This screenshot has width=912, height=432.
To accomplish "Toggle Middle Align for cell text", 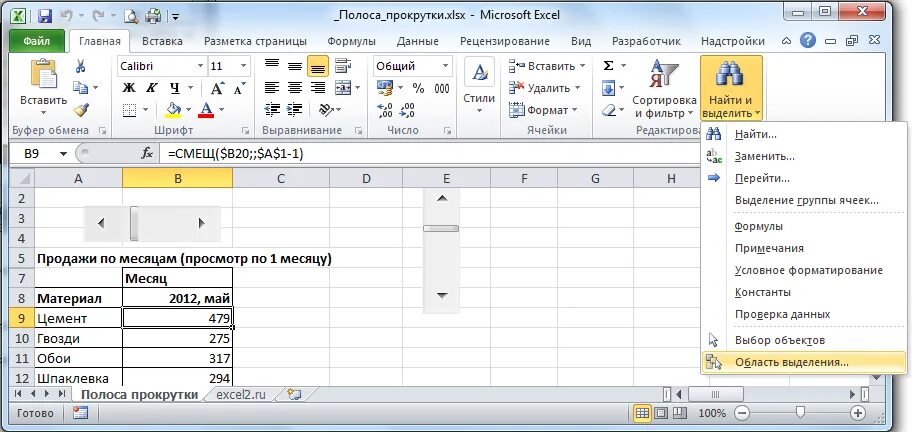I will pyautogui.click(x=295, y=66).
